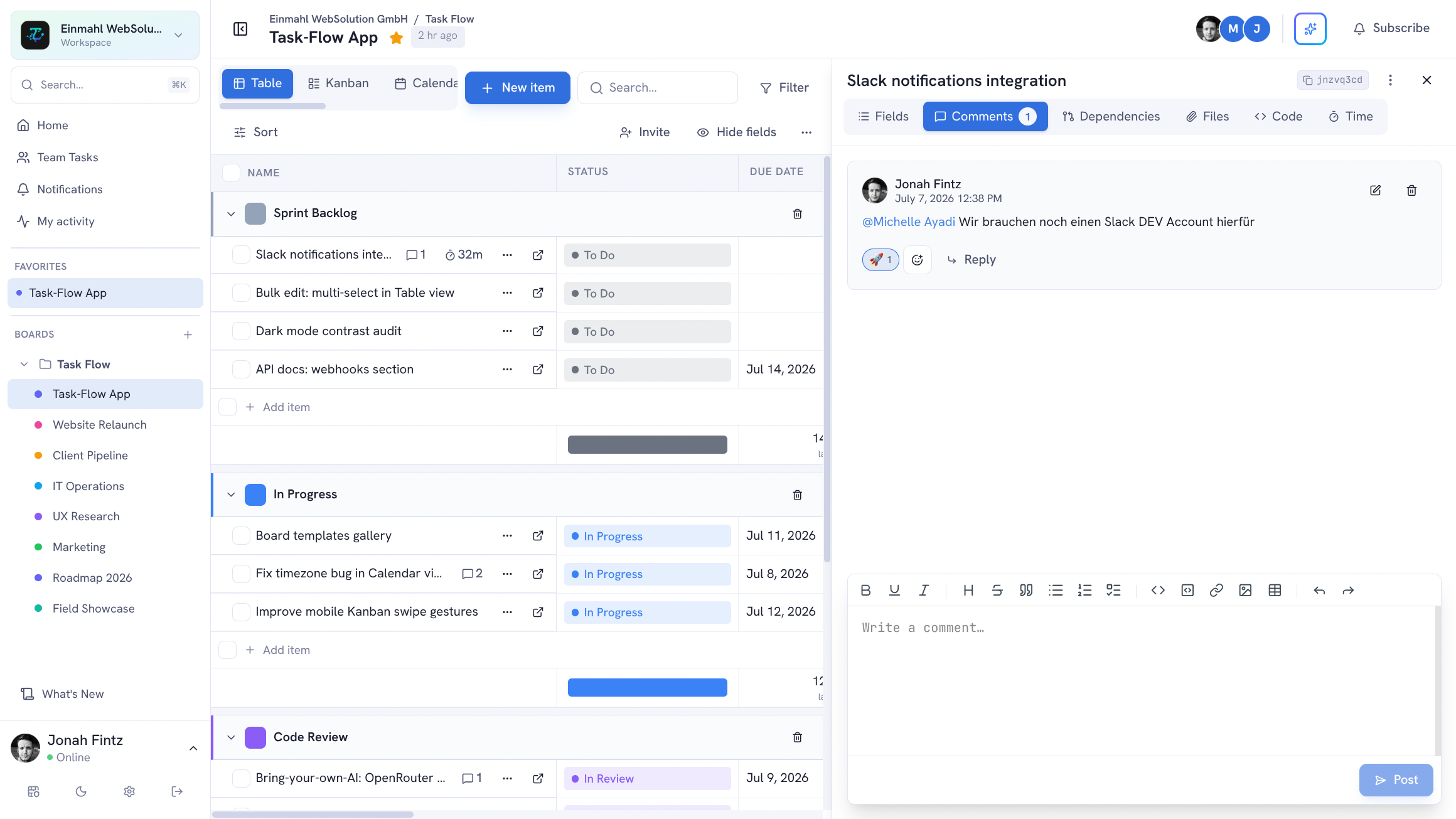
Task: Open the AI sparkle assistant button
Action: (1310, 29)
